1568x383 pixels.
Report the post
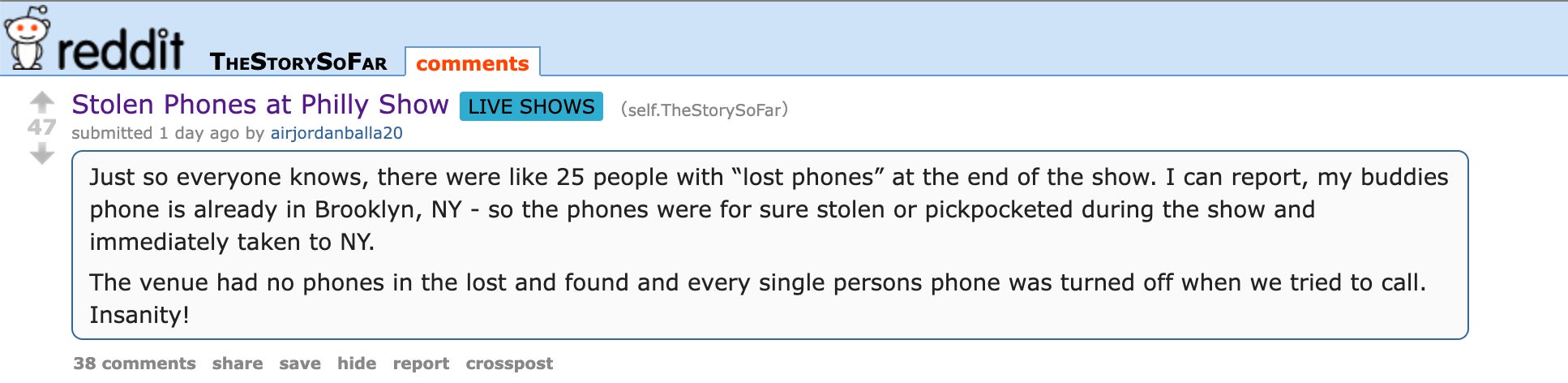tap(421, 364)
